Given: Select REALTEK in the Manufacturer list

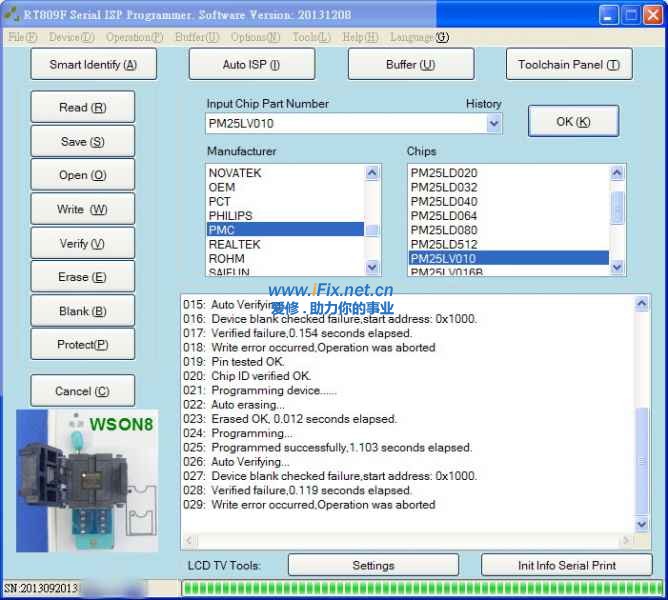Looking at the screenshot, I should pyautogui.click(x=234, y=244).
